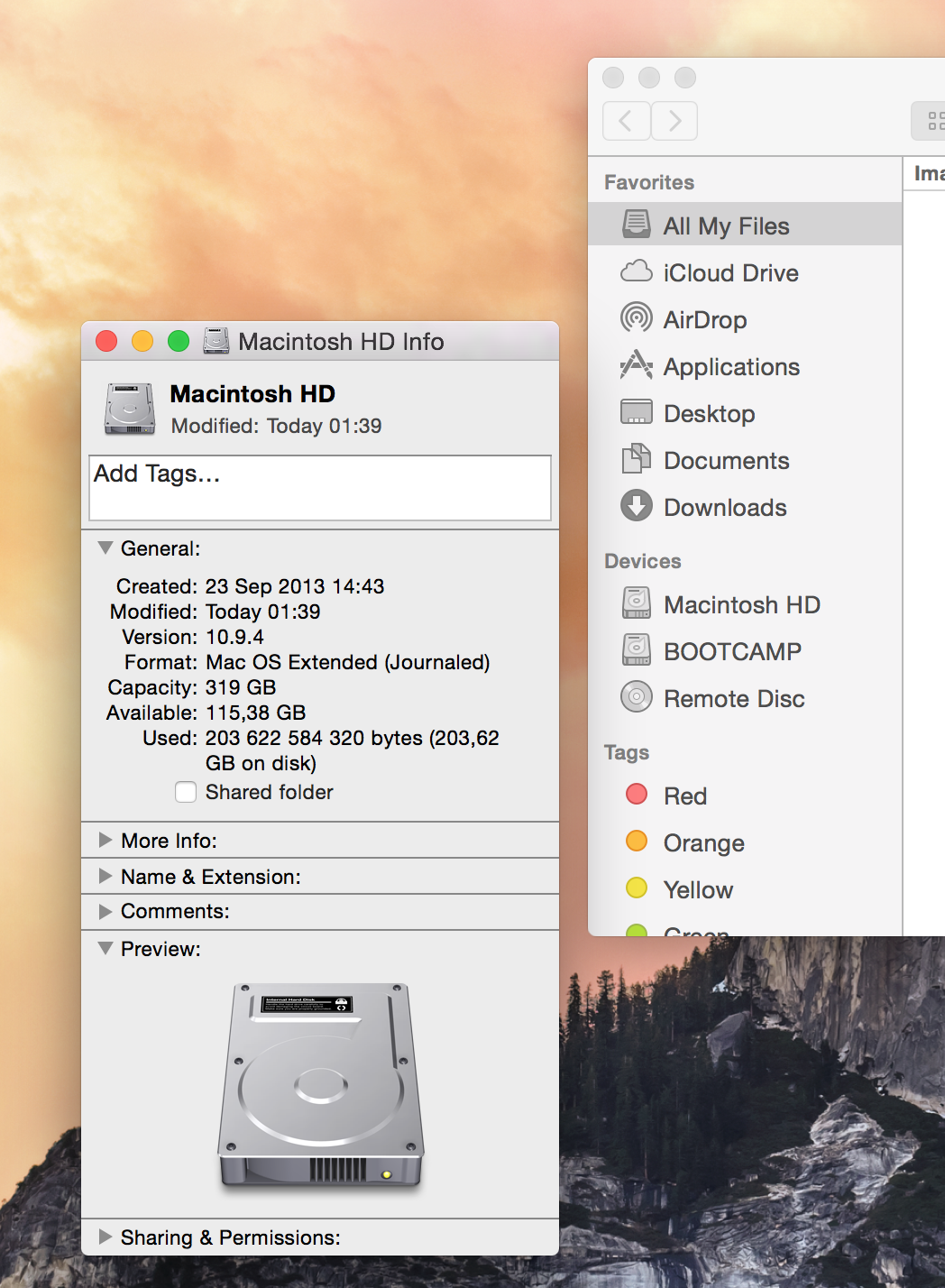The width and height of the screenshot is (945, 1288).
Task: Go to Applications folder in sidebar
Action: coord(745,366)
